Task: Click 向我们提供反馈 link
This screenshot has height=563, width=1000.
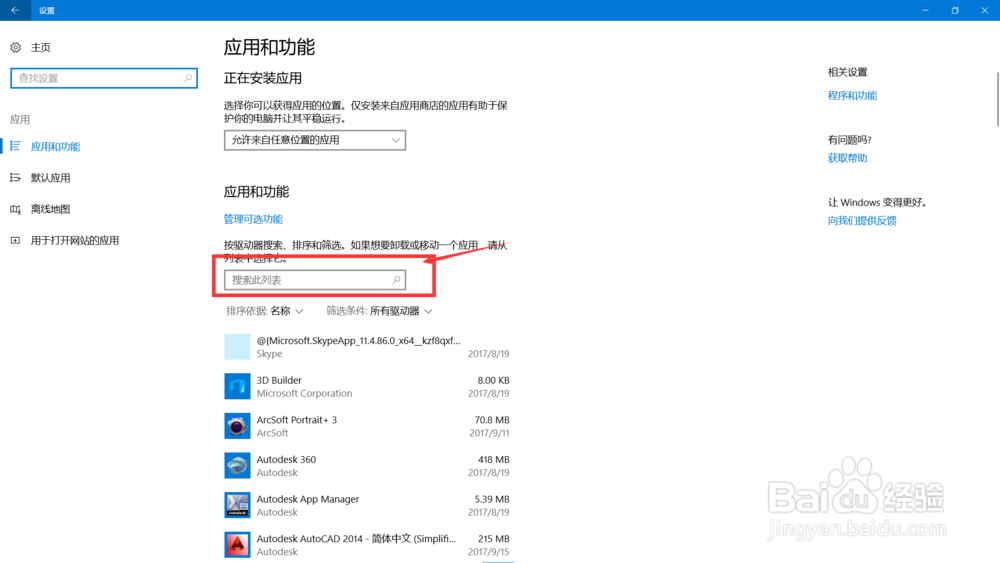Action: (x=862, y=220)
